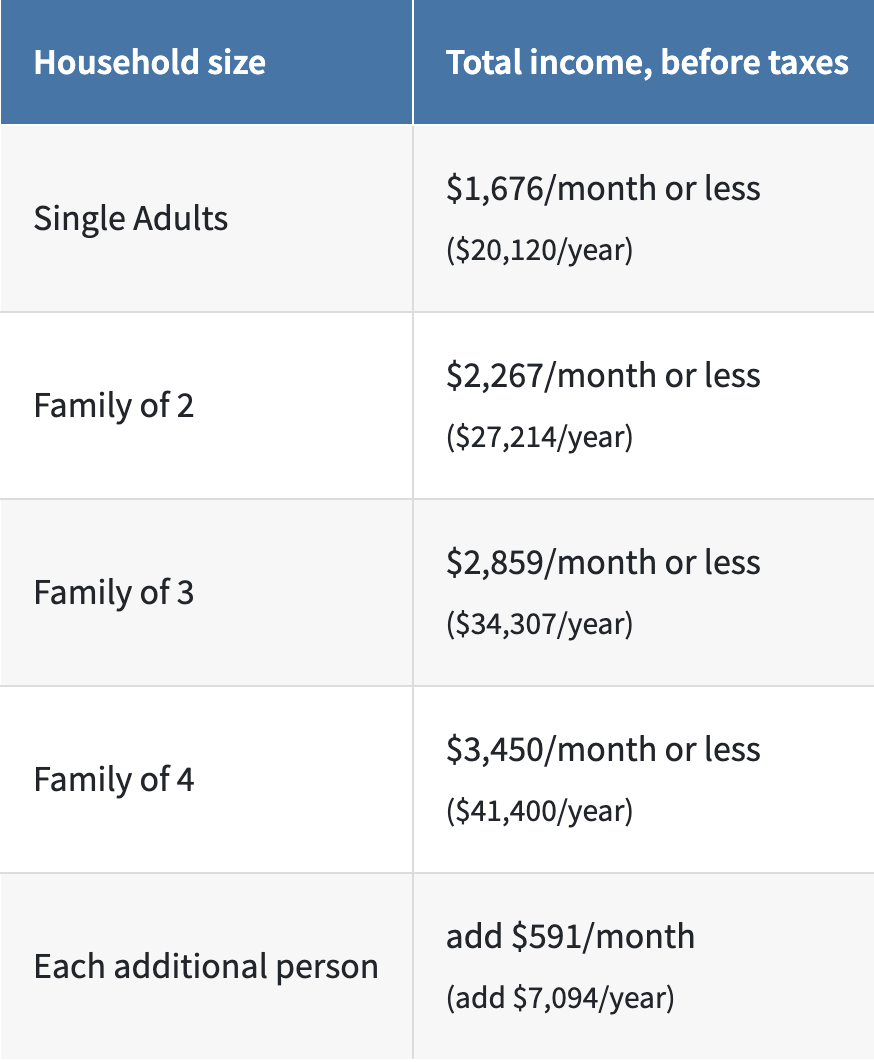Image resolution: width=874 pixels, height=1062 pixels.
Task: Click the $2,267/month or less value
Action: click(x=603, y=375)
